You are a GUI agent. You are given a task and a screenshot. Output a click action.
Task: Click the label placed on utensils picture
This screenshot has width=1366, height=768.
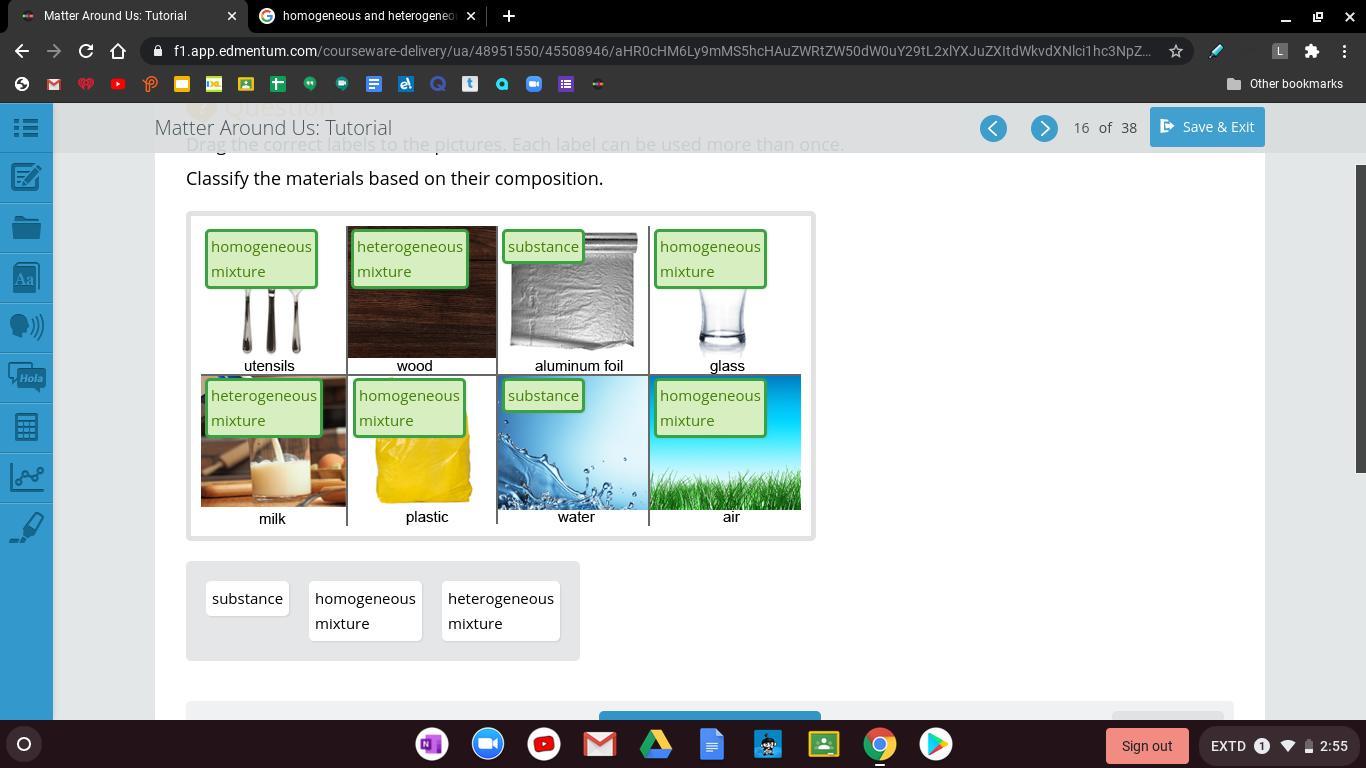[261, 259]
